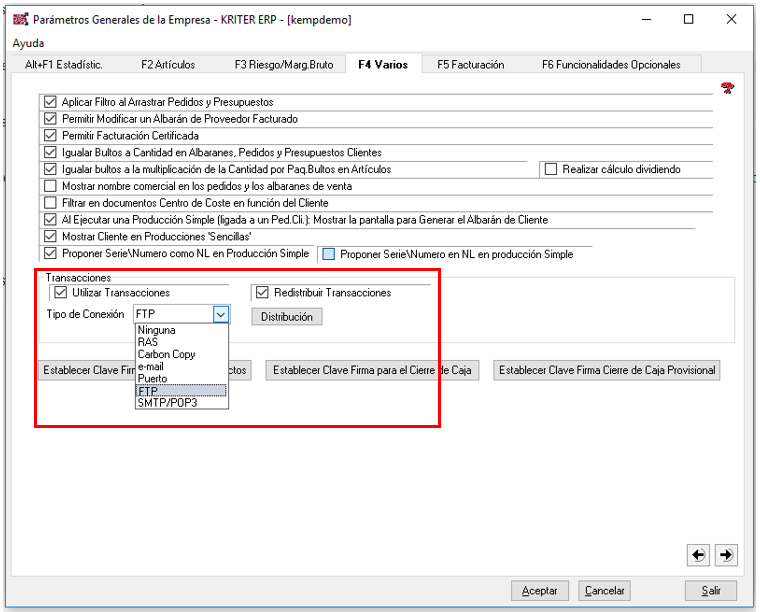Image resolution: width=760 pixels, height=612 pixels.
Task: Go to F6 Funcionalidades Opcionales tab
Action: coord(611,64)
